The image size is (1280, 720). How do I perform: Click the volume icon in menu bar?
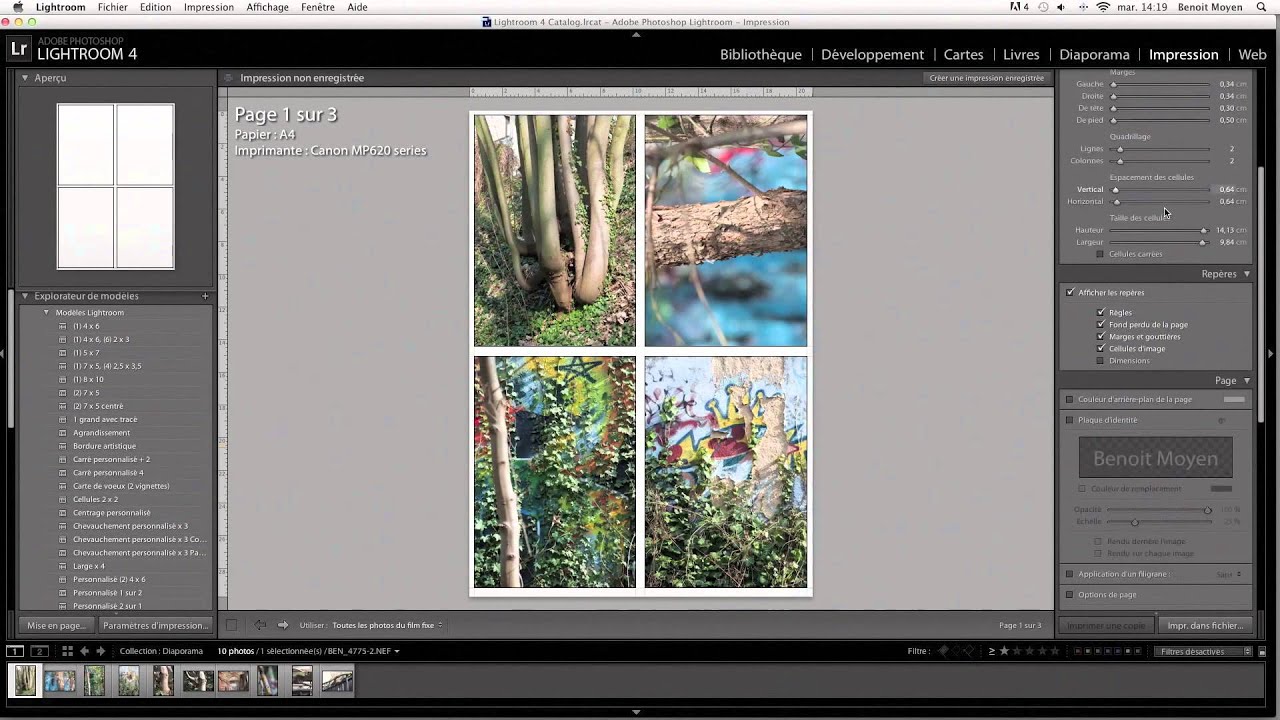click(1061, 7)
